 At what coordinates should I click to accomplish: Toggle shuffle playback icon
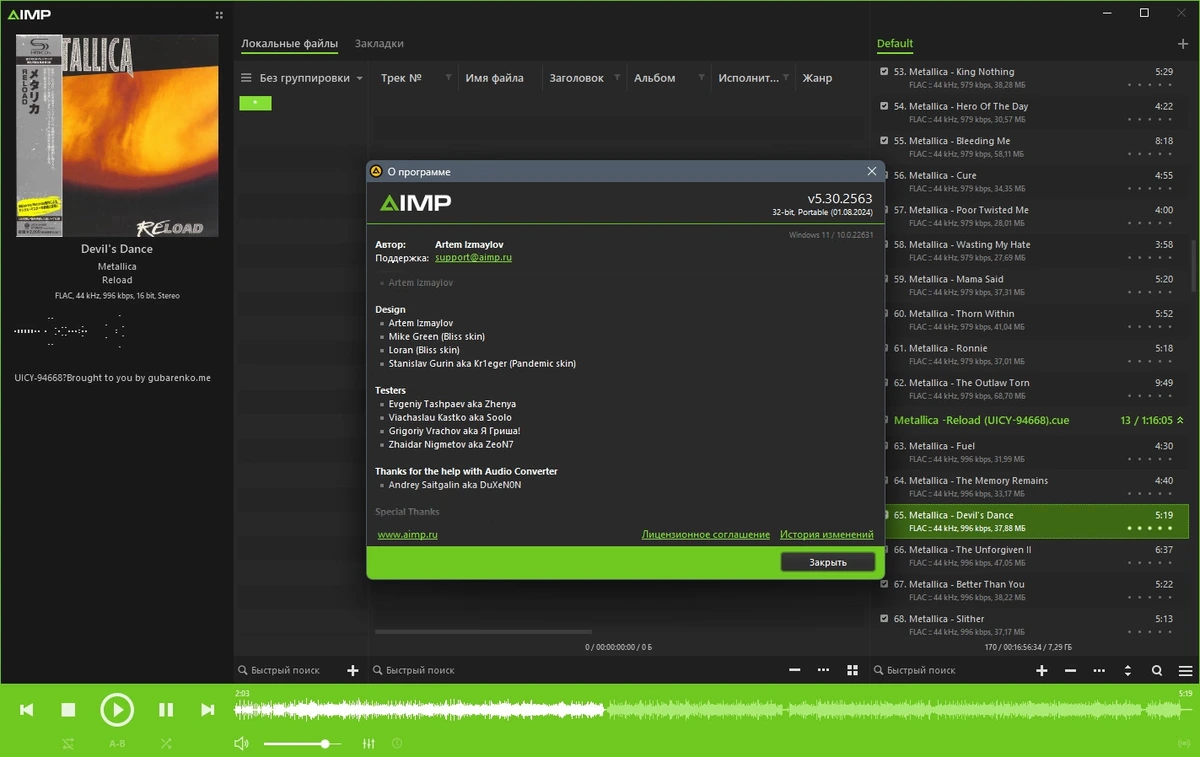pyautogui.click(x=166, y=744)
